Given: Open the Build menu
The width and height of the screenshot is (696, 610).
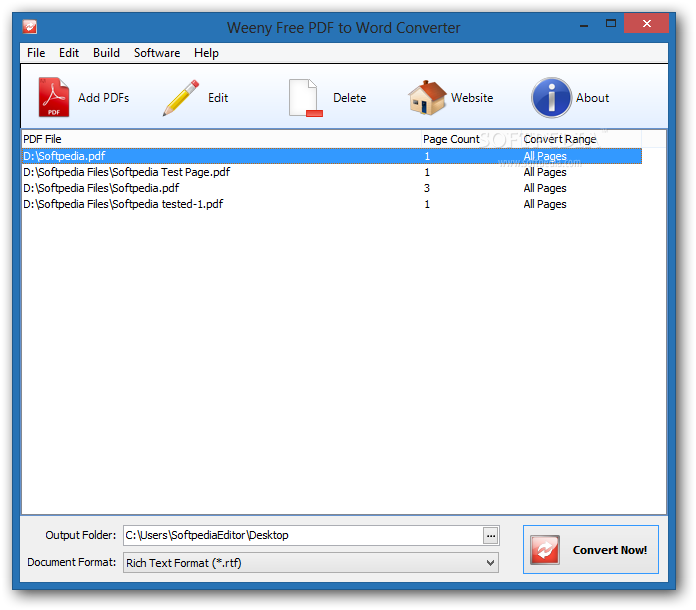Looking at the screenshot, I should 106,53.
